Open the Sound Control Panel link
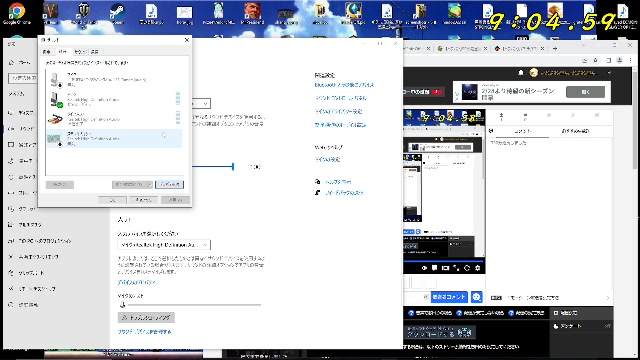This screenshot has height=360, width=640. [341, 98]
